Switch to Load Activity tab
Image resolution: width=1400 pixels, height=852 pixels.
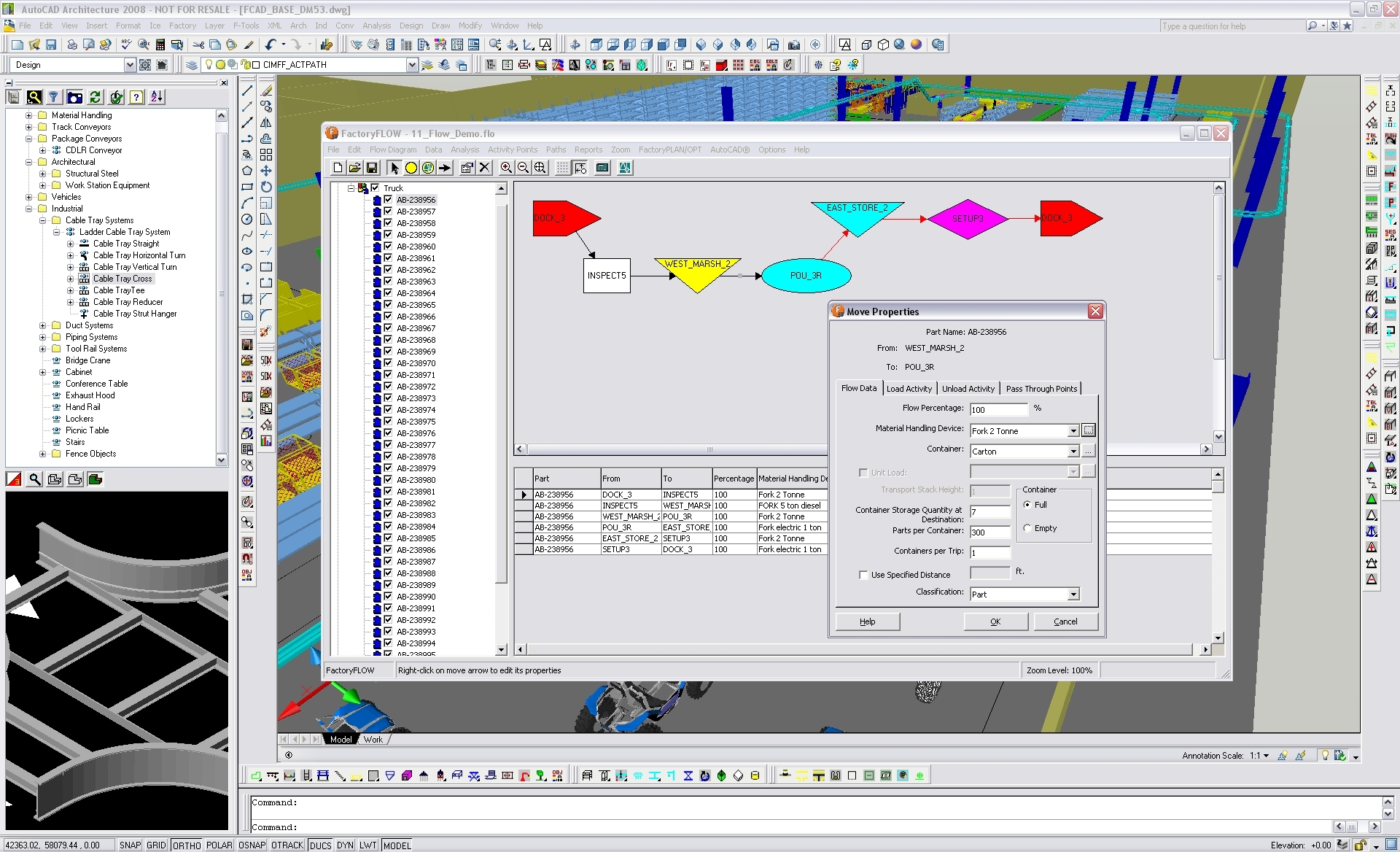[x=909, y=389]
